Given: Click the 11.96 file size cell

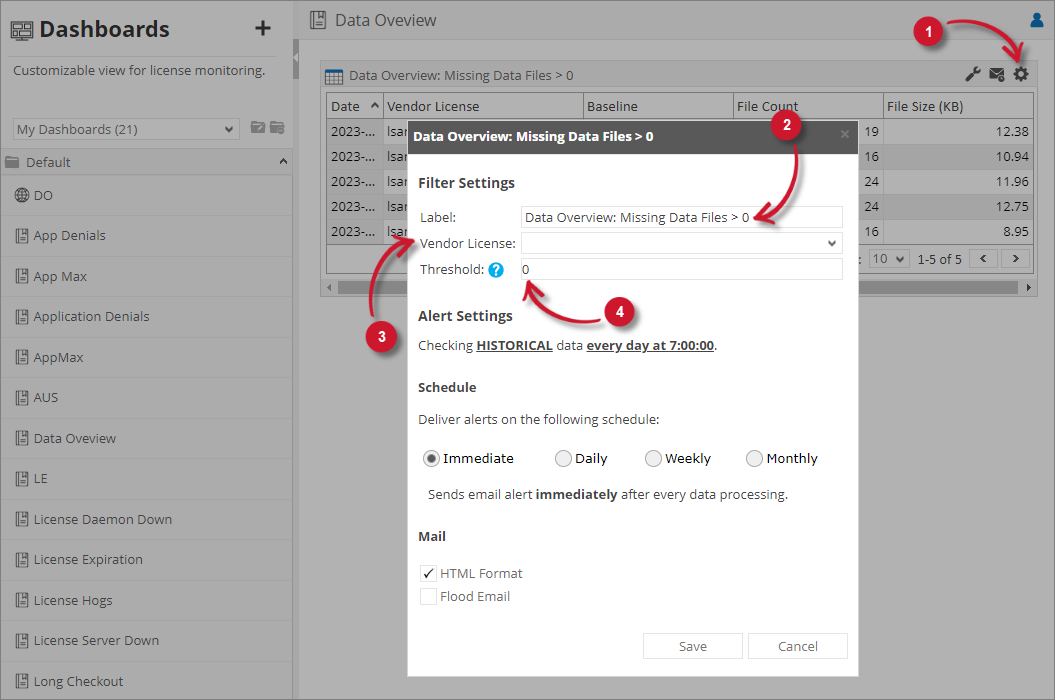Looking at the screenshot, I should (958, 181).
